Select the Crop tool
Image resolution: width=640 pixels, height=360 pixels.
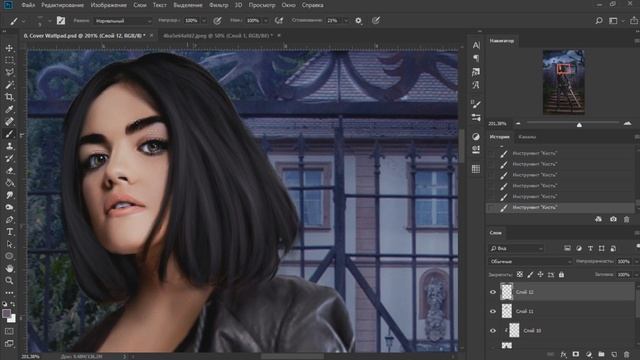9,97
